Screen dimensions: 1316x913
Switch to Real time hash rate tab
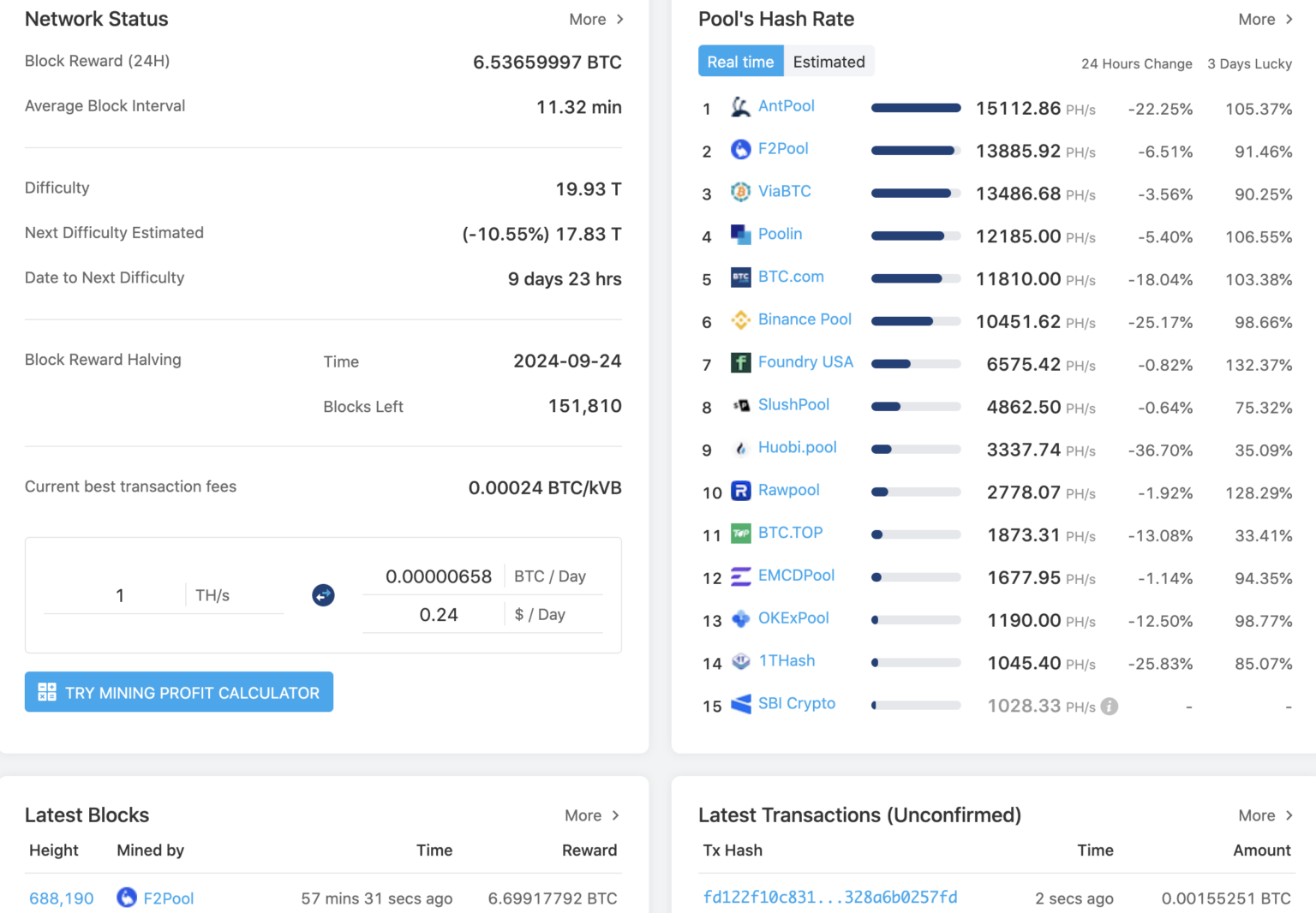pos(740,62)
